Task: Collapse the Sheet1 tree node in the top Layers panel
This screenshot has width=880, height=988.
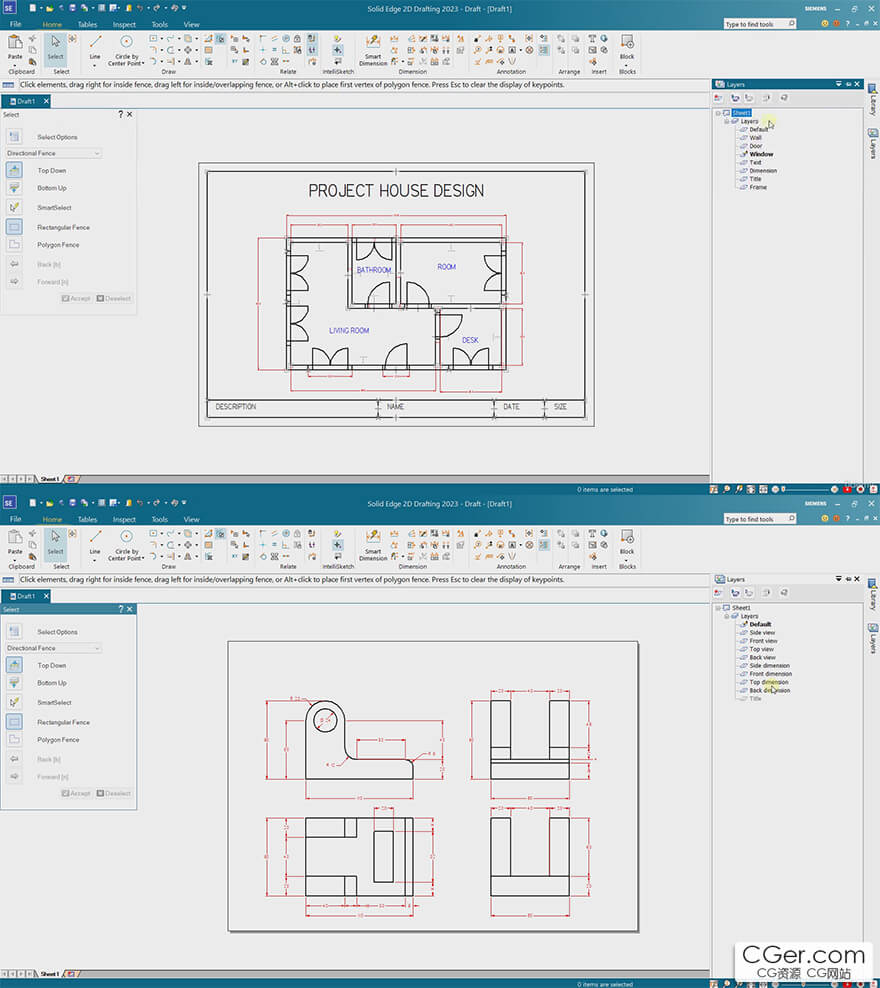Action: [717, 113]
